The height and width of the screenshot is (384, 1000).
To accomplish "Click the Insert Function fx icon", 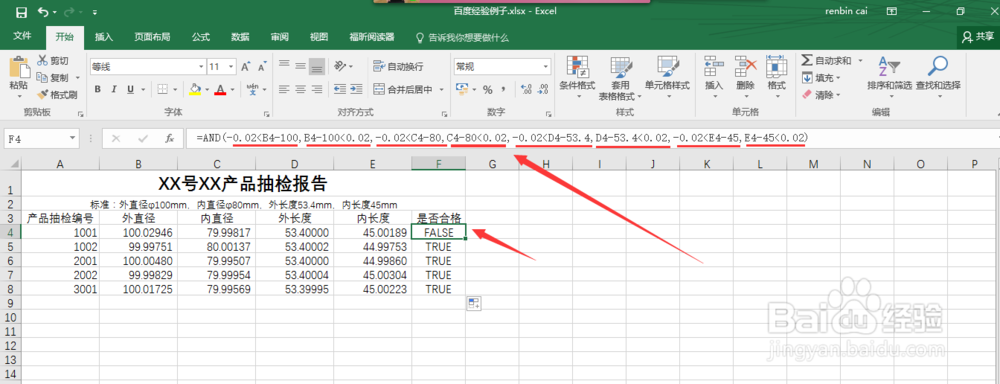I will pos(170,137).
